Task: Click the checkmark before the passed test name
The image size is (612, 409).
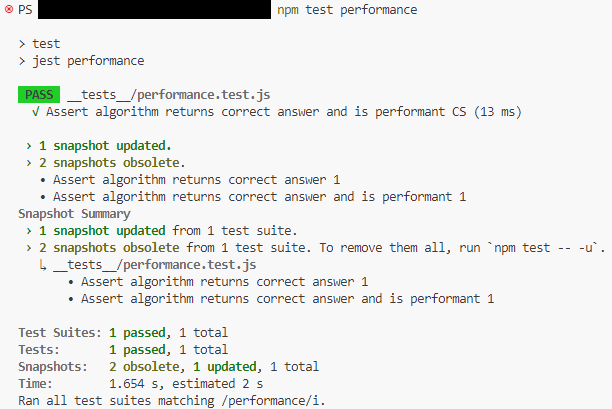Action: pyautogui.click(x=36, y=112)
